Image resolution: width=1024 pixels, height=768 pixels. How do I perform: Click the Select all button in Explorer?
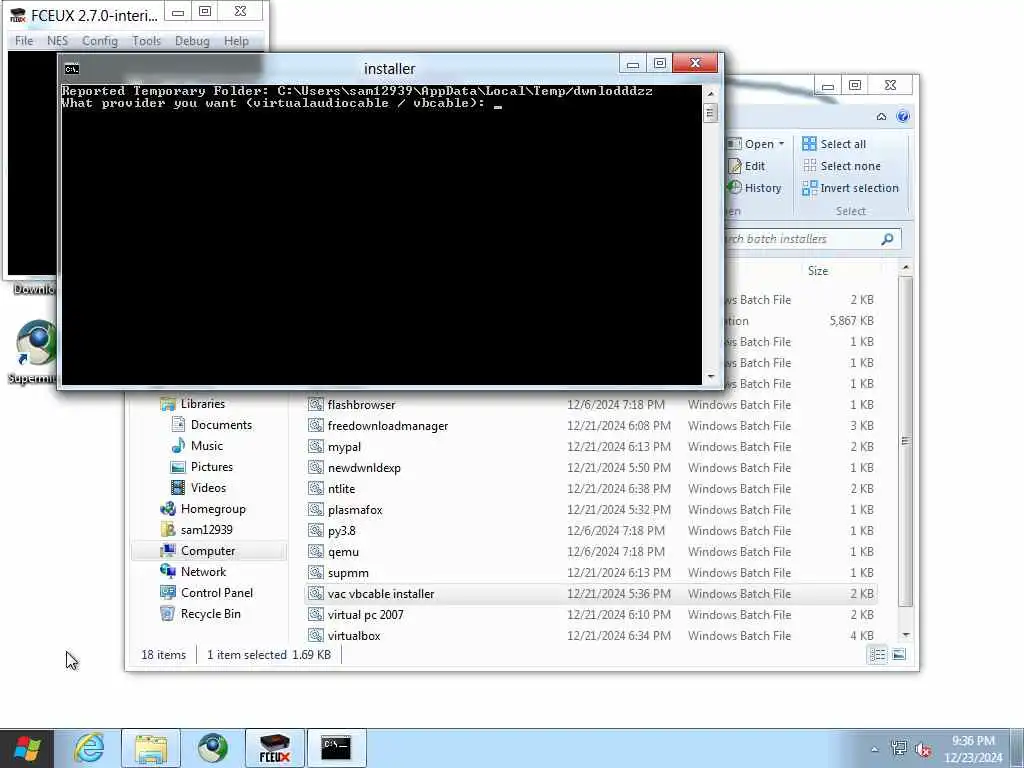834,144
